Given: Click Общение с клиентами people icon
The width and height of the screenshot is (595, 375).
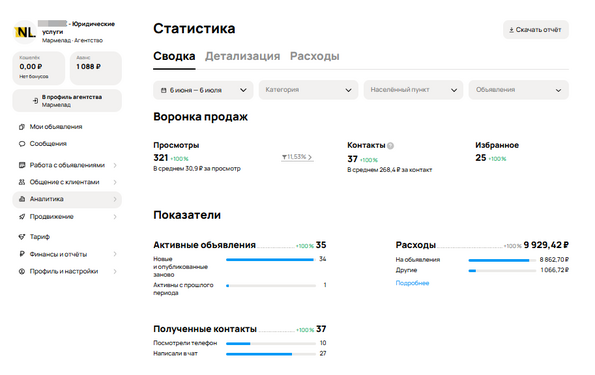Looking at the screenshot, I should (x=22, y=182).
